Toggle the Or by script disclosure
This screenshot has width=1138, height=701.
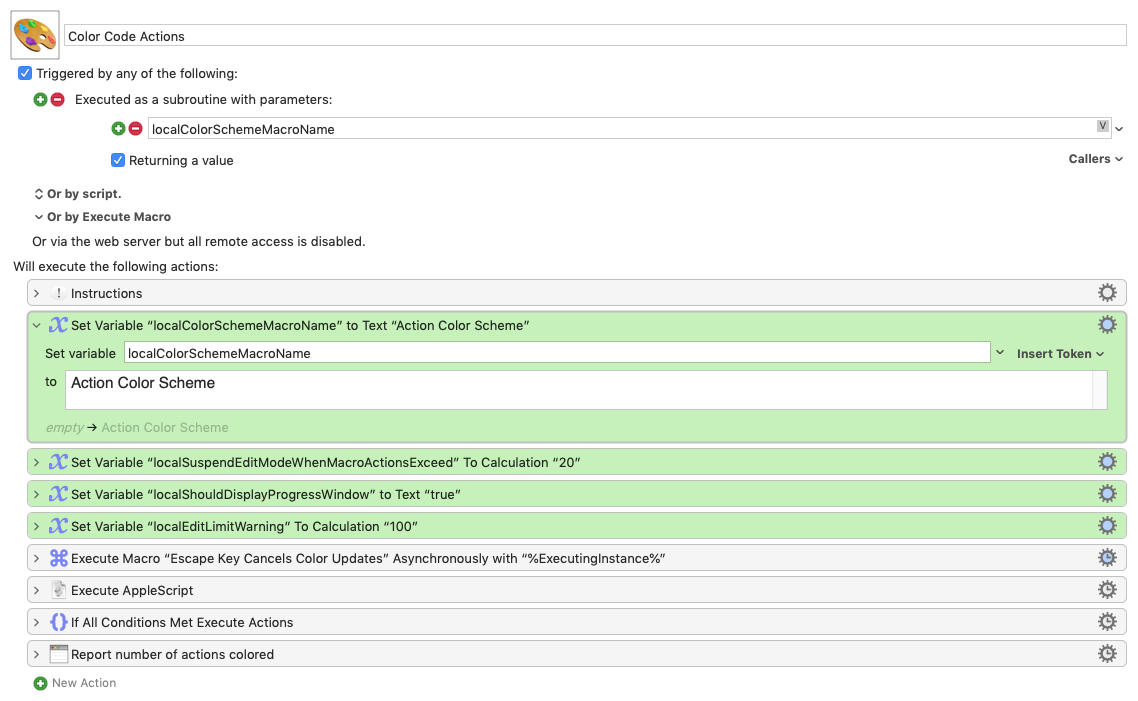[38, 194]
